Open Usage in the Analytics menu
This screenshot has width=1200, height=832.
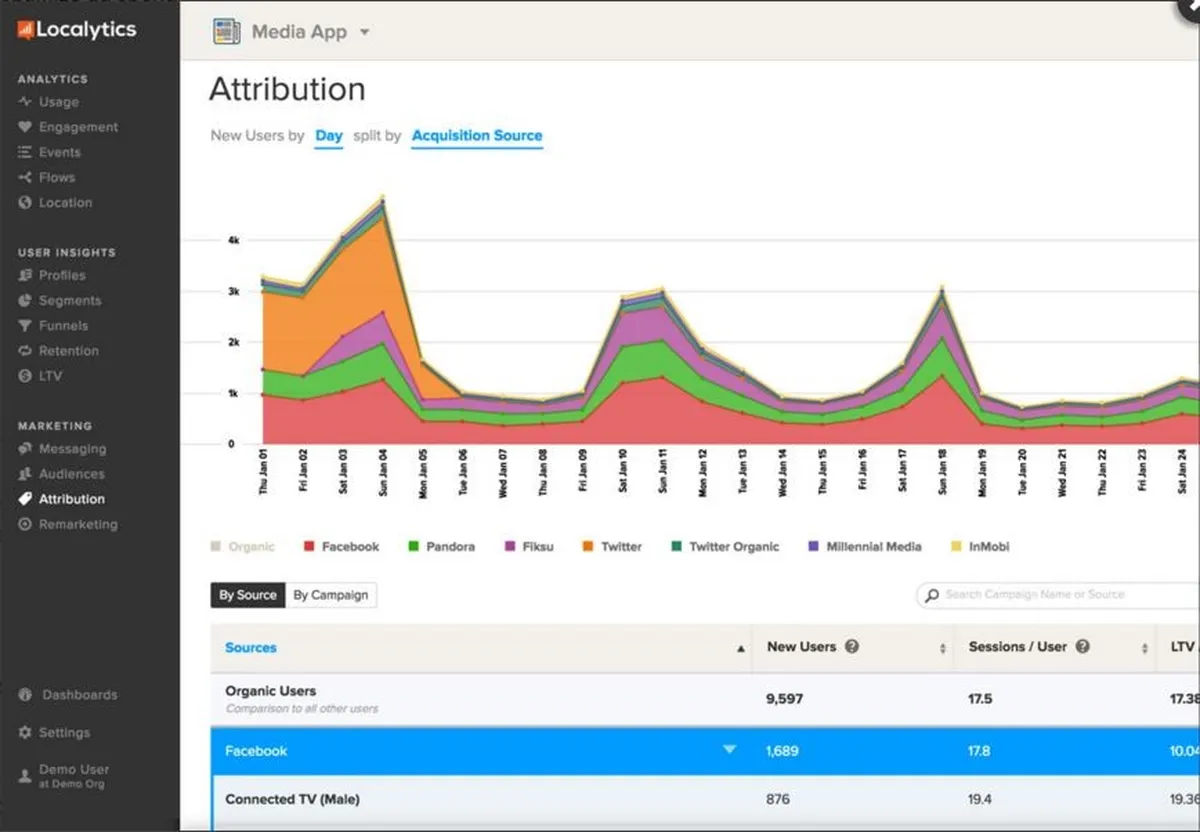click(59, 102)
